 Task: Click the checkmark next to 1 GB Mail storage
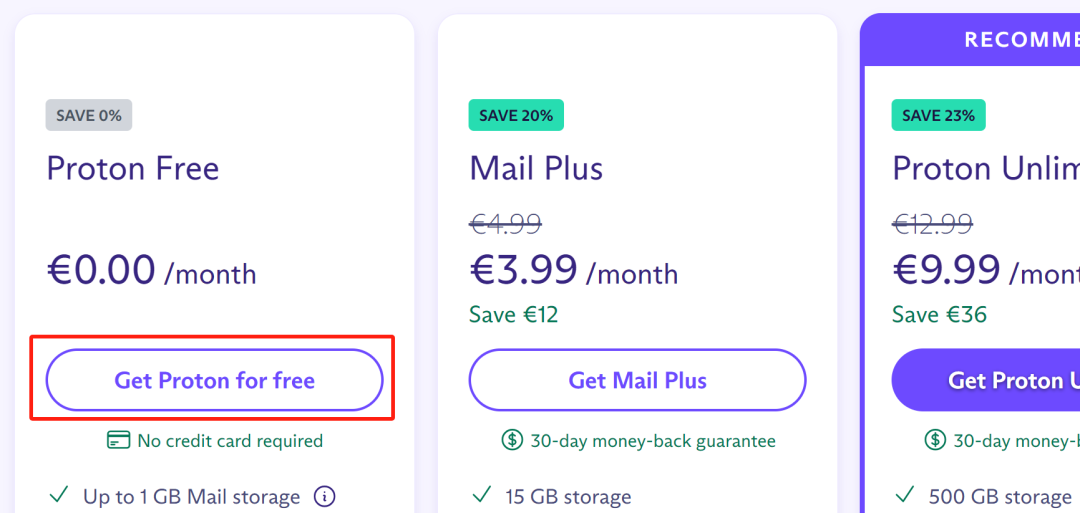[58, 495]
